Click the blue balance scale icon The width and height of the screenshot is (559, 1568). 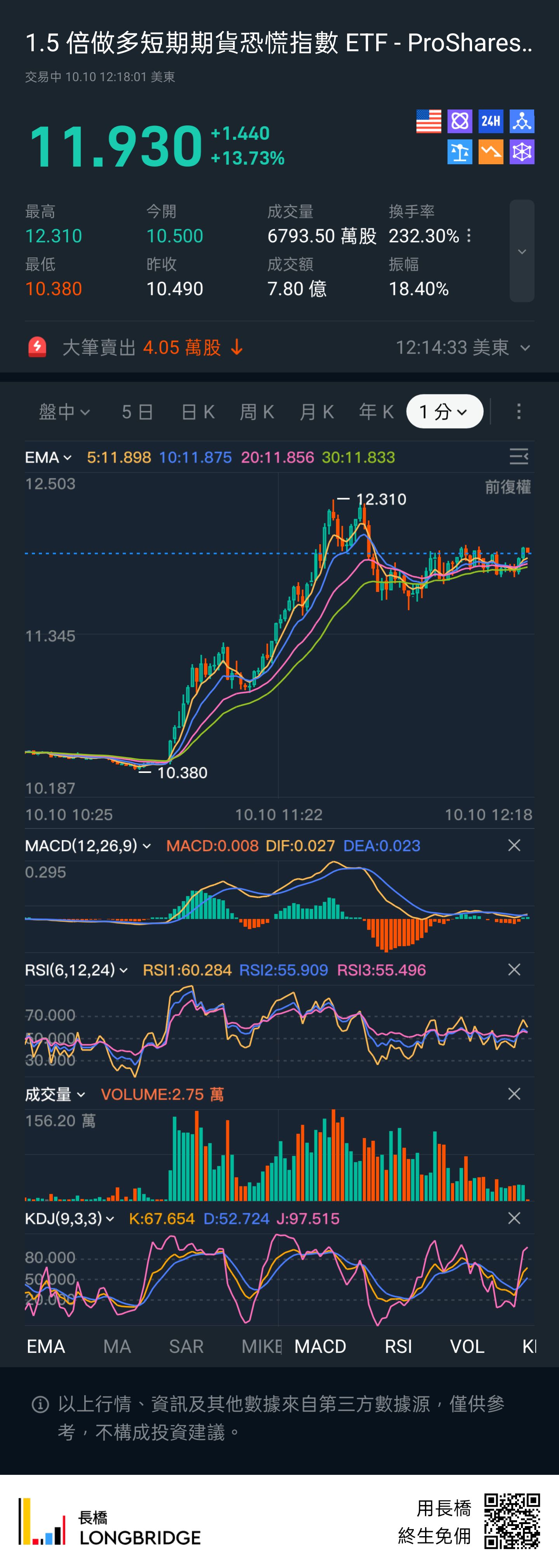(459, 152)
